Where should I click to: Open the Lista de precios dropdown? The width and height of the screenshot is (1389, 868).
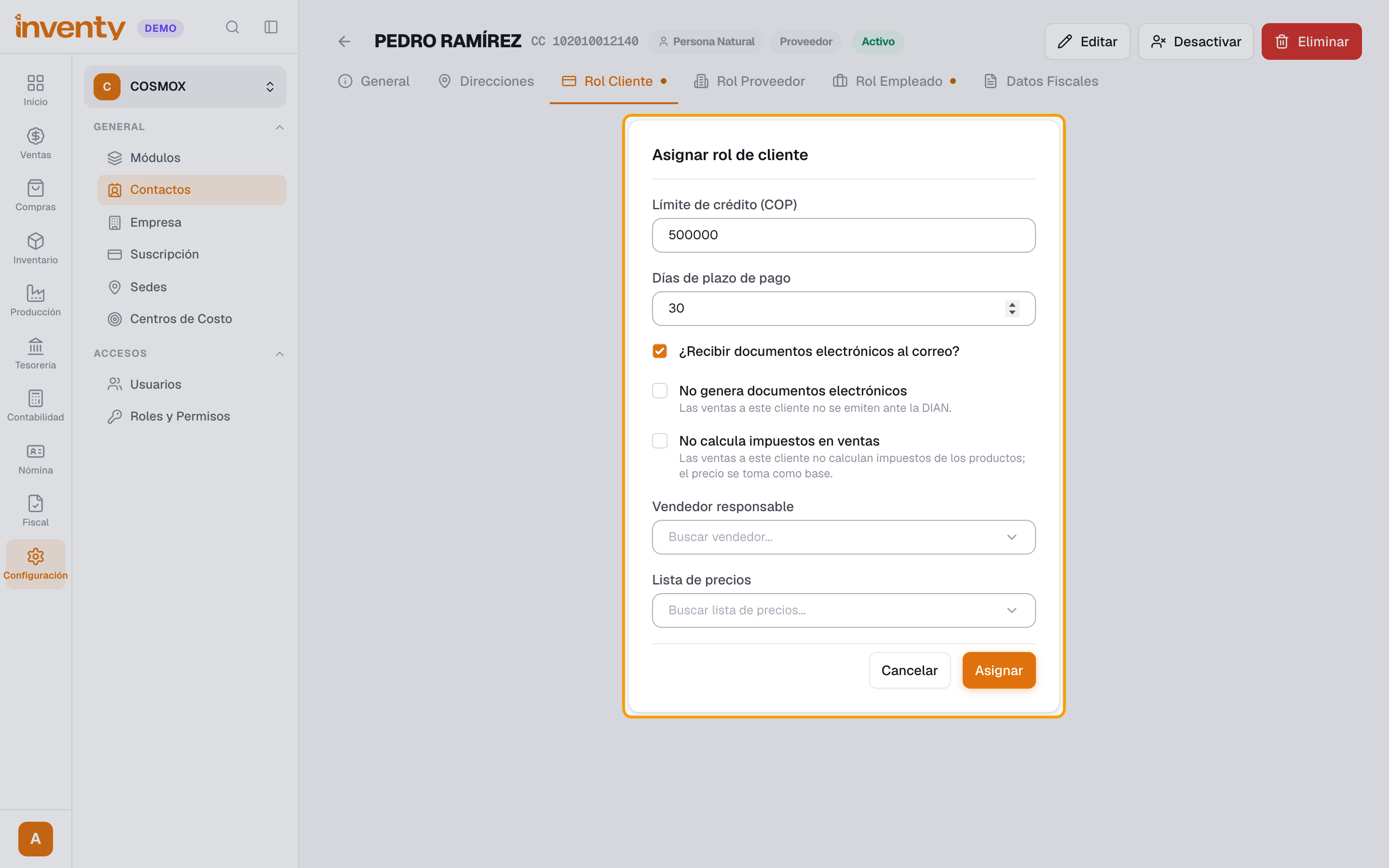(x=843, y=611)
